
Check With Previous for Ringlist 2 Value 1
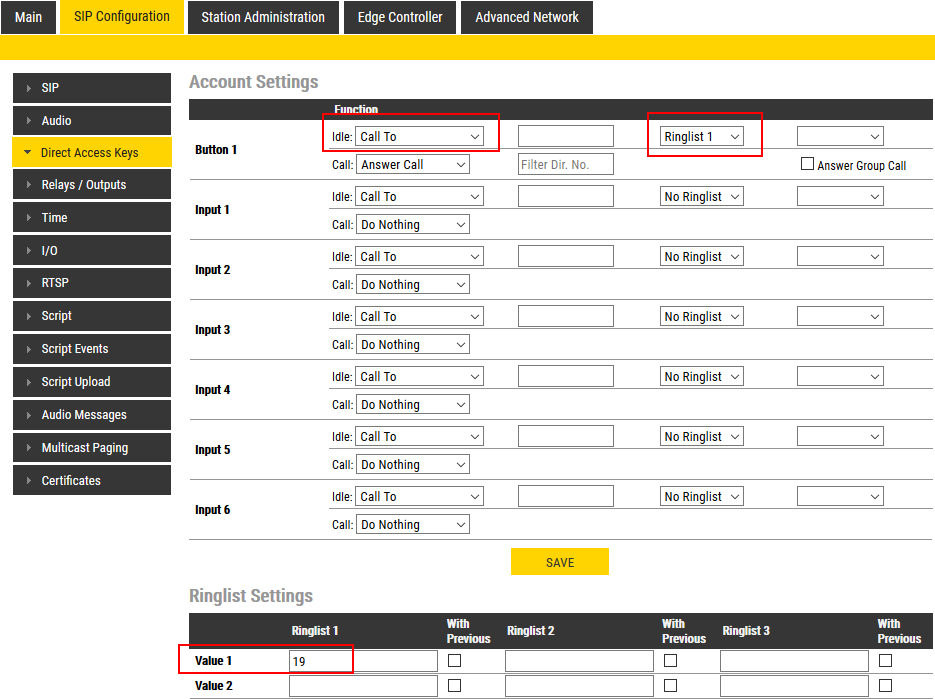tap(670, 661)
